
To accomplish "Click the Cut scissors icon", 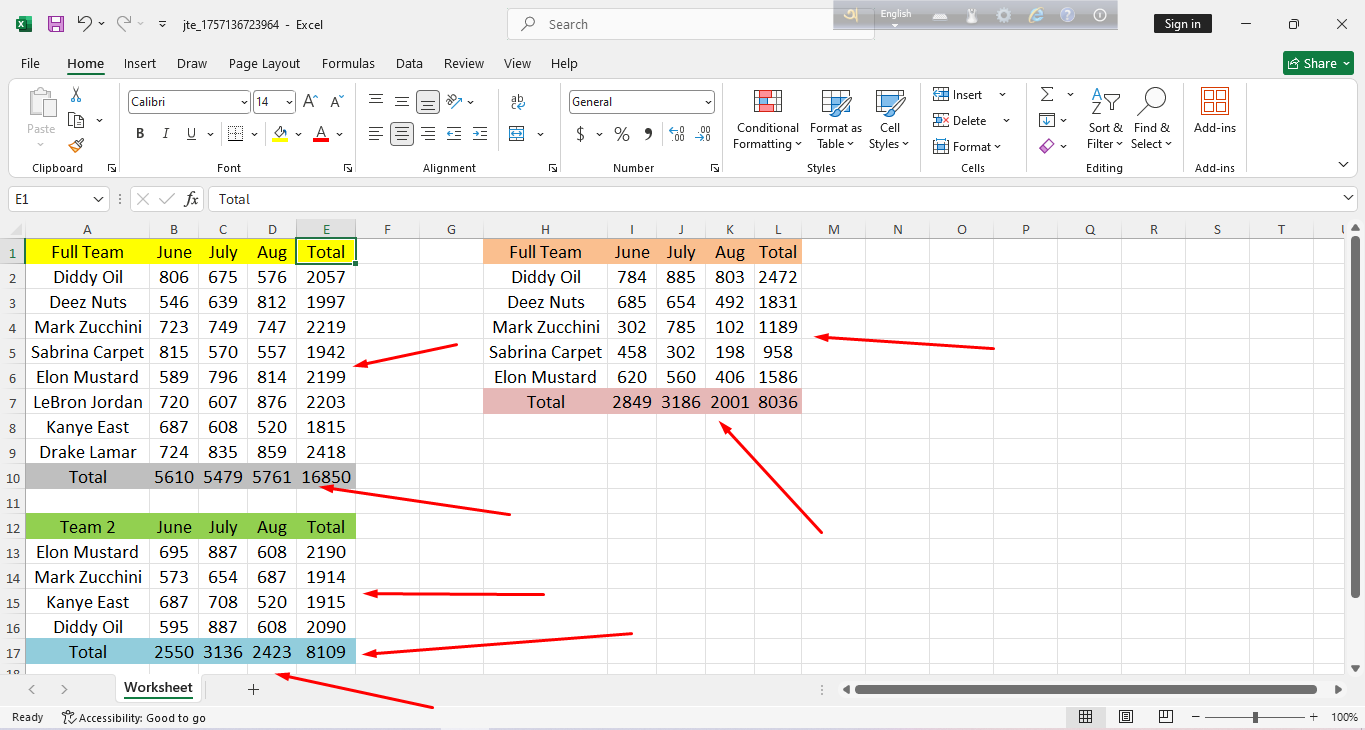I will click(76, 95).
